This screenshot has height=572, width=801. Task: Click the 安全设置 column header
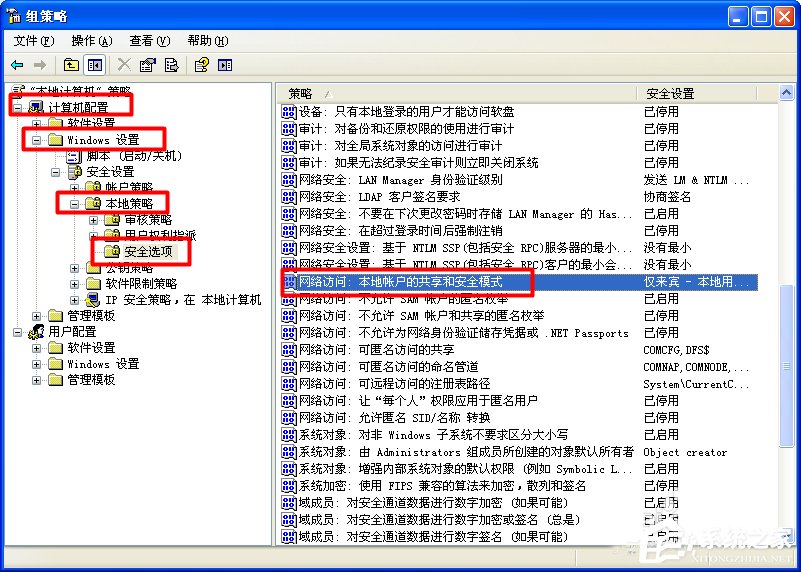click(x=697, y=93)
